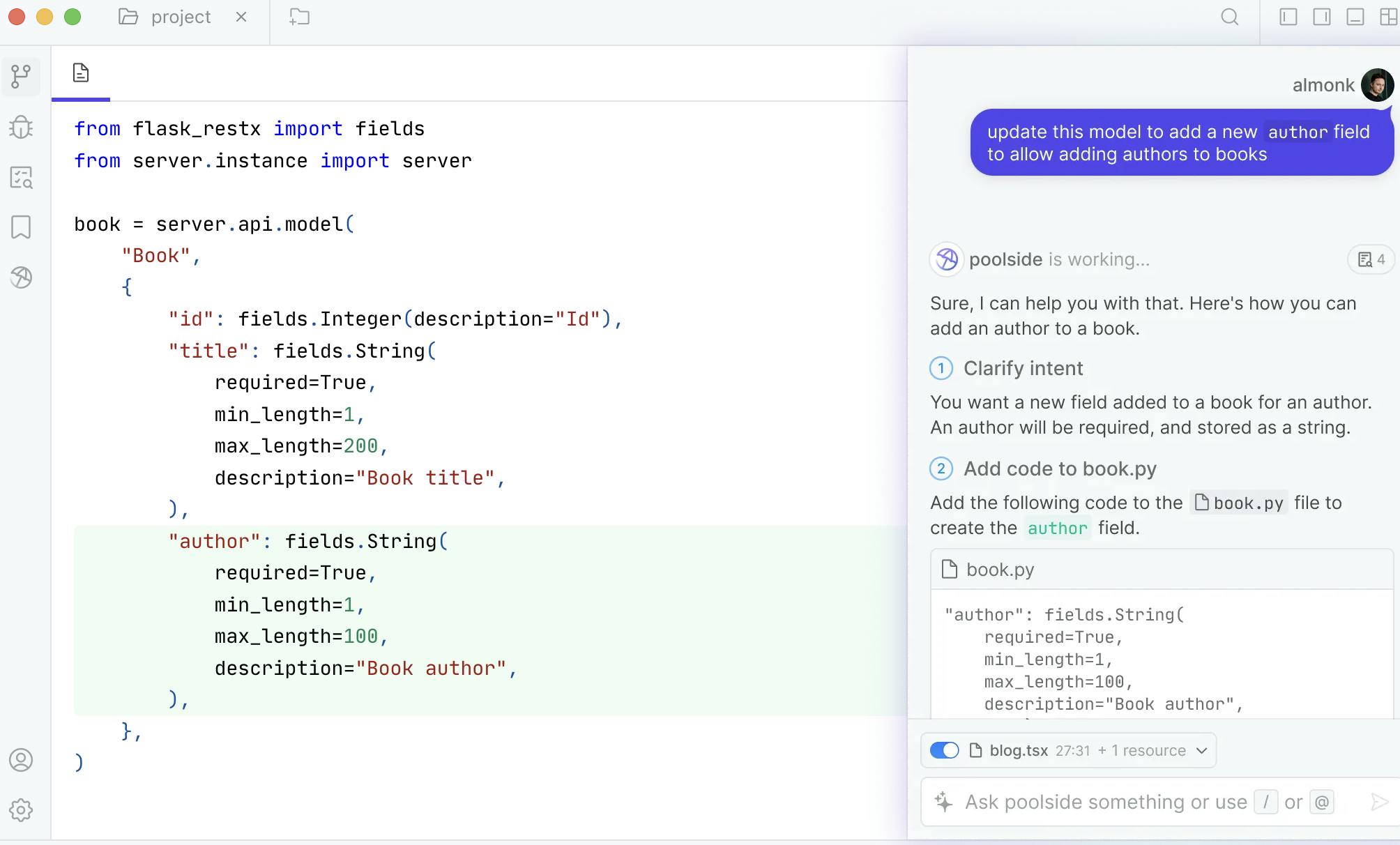Expand the blog.tsx resources chevron
The image size is (1400, 845).
click(x=1201, y=751)
